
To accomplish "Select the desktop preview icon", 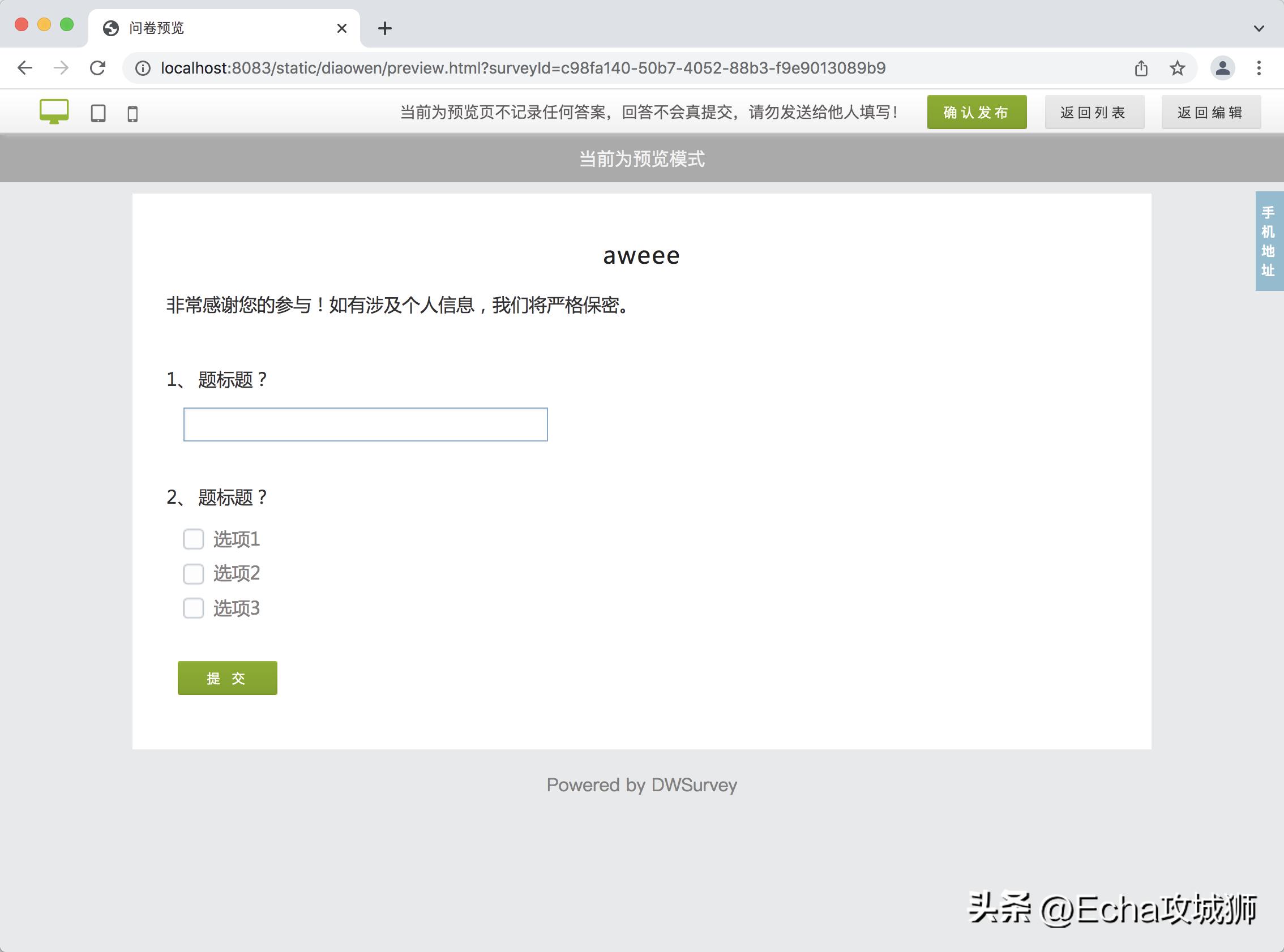I will coord(55,112).
